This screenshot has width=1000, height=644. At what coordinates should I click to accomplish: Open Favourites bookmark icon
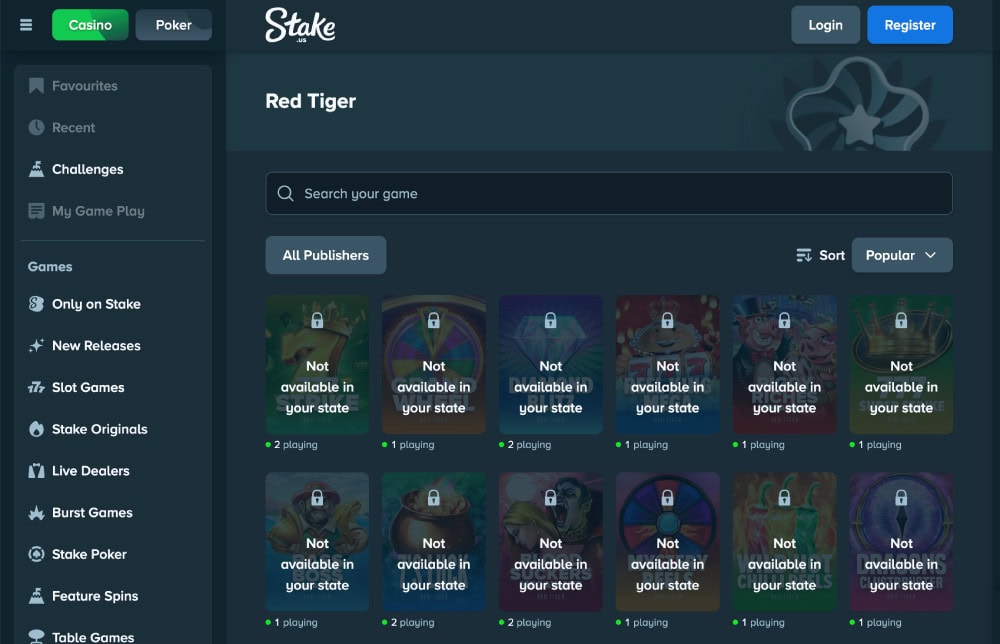36,85
